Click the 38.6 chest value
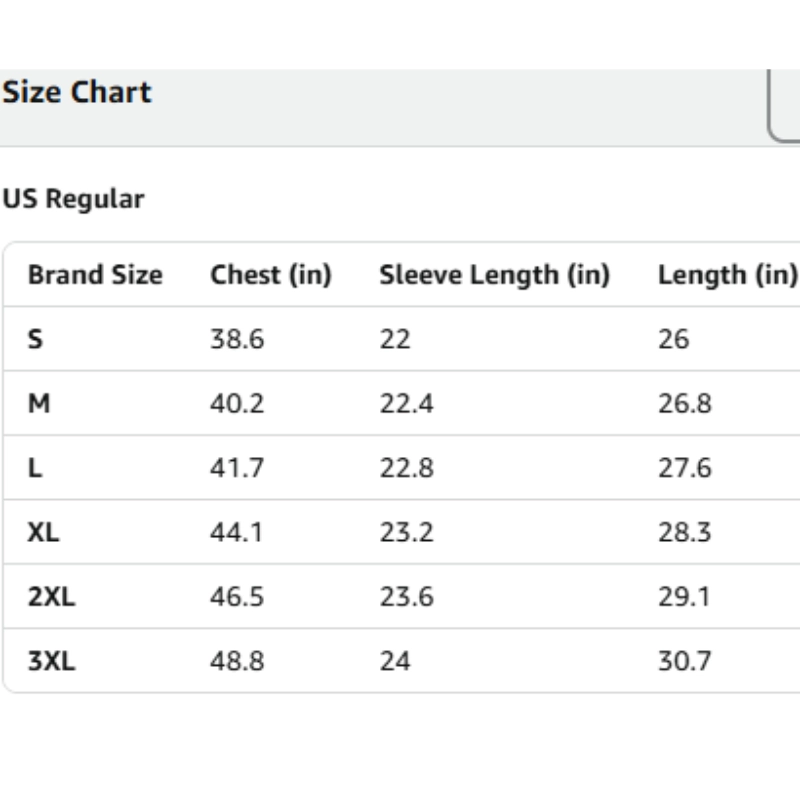 click(237, 339)
